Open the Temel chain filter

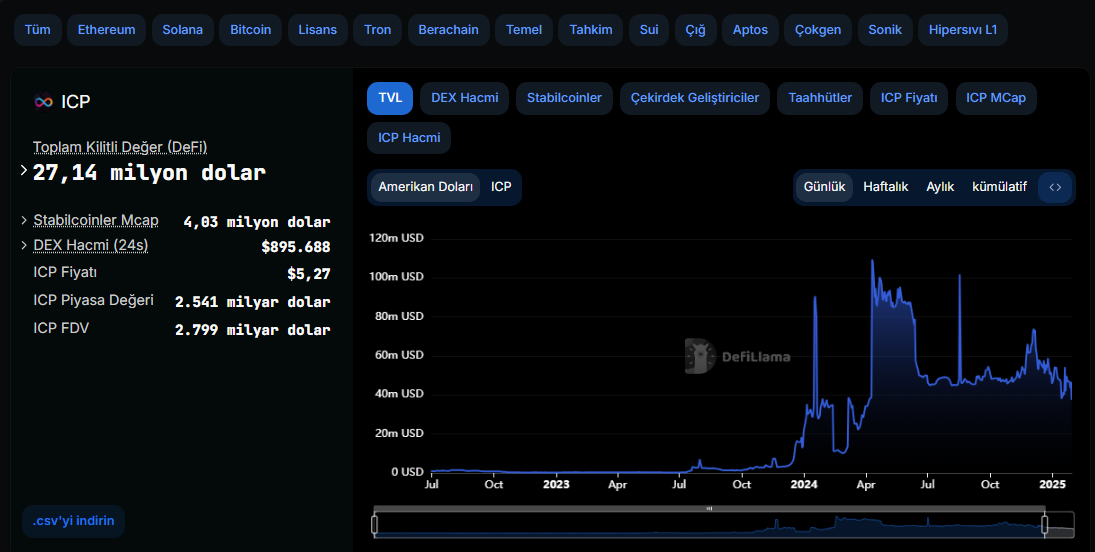524,30
